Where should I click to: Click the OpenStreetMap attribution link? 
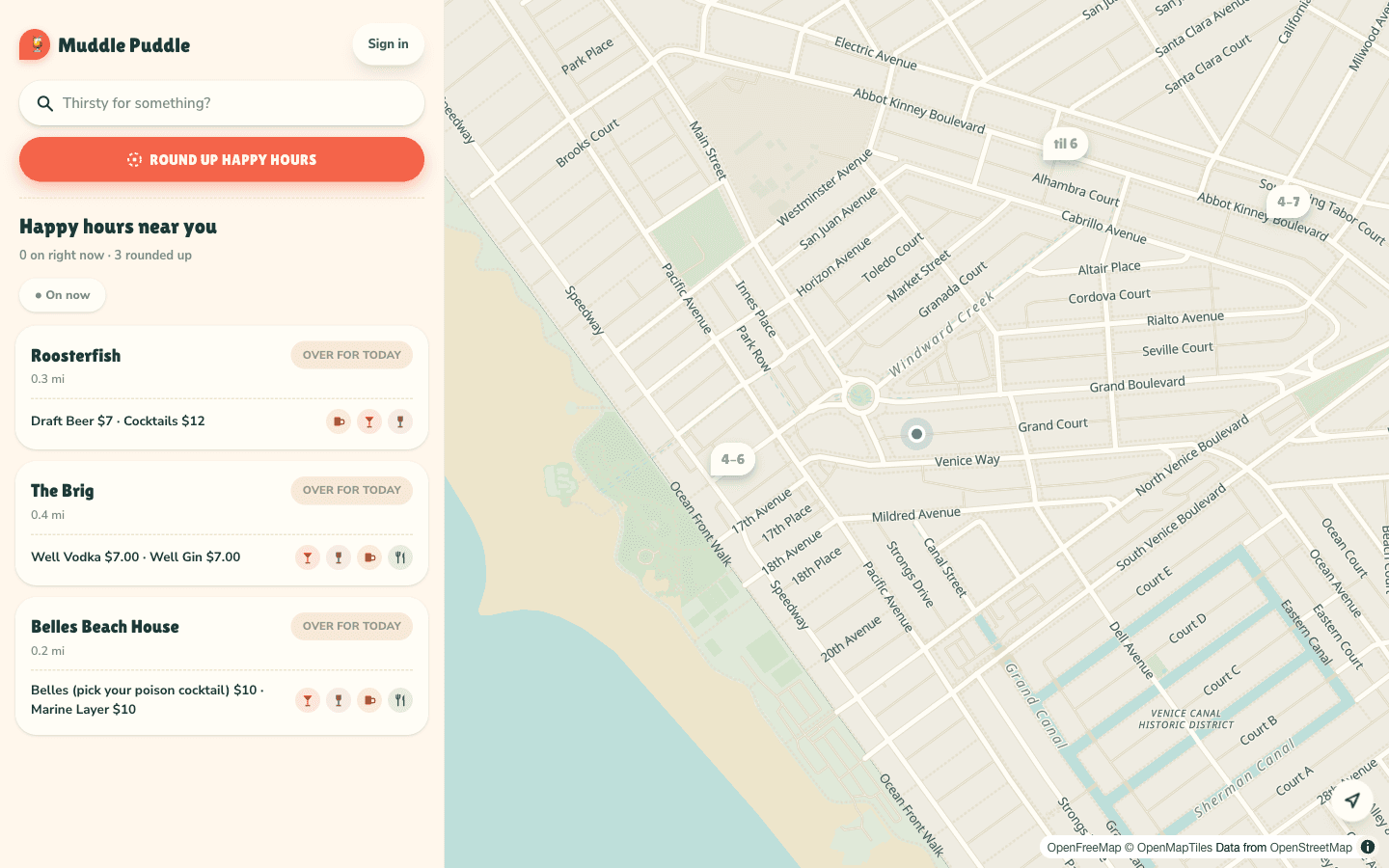(1311, 848)
